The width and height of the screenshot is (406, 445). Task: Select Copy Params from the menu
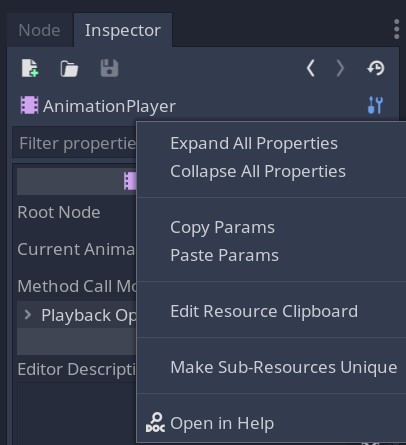(x=223, y=228)
